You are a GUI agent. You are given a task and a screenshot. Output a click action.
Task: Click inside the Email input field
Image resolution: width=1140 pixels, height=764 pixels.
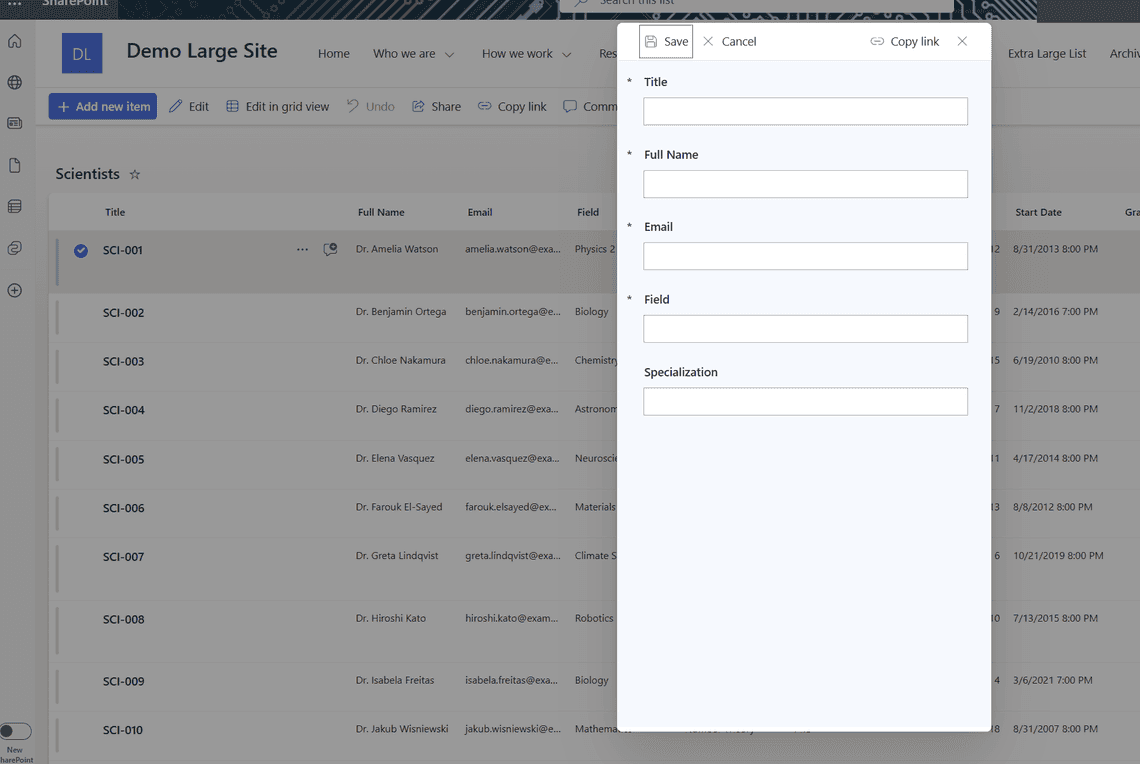[805, 256]
